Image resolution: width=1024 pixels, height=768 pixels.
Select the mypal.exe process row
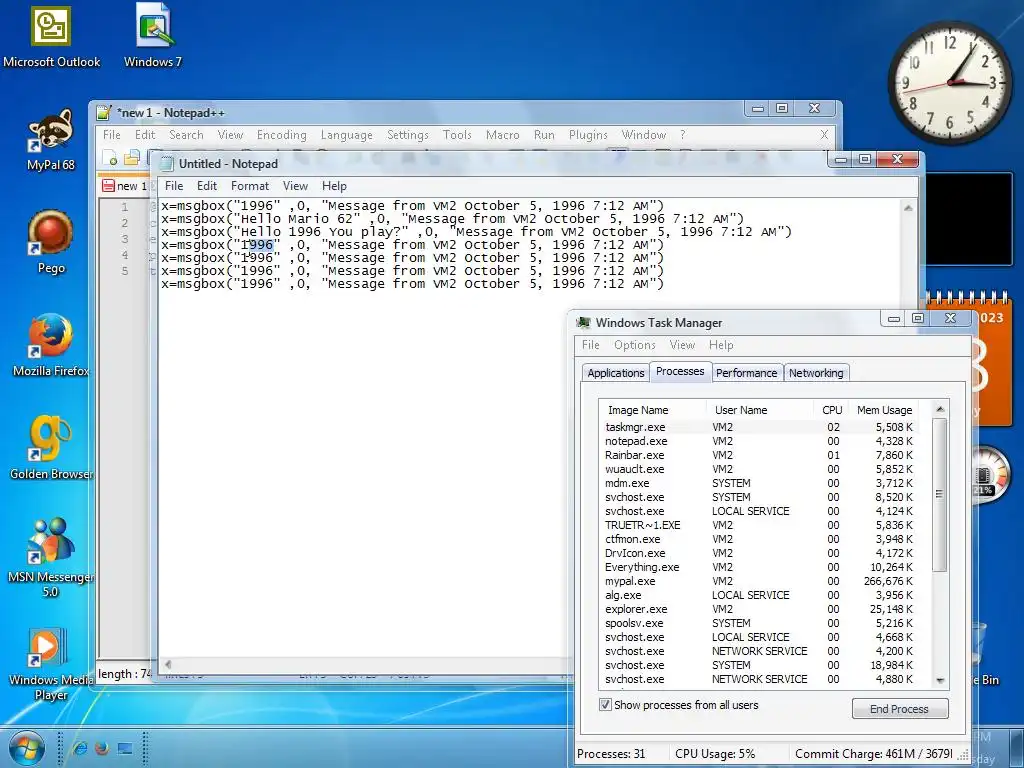pyautogui.click(x=760, y=581)
